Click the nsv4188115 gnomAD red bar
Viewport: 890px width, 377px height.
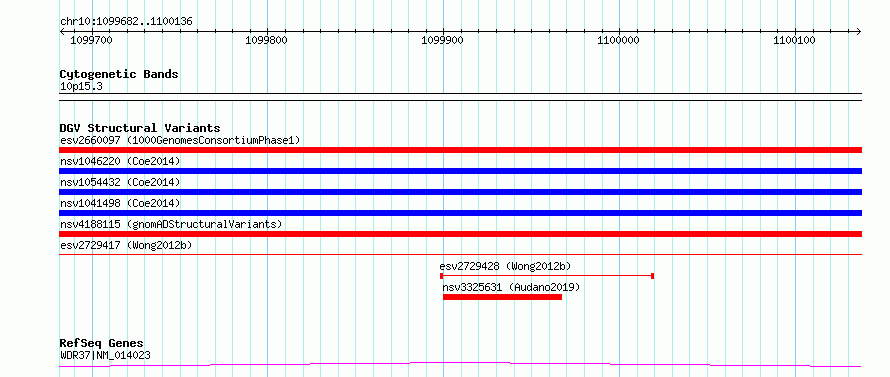pyautogui.click(x=460, y=234)
